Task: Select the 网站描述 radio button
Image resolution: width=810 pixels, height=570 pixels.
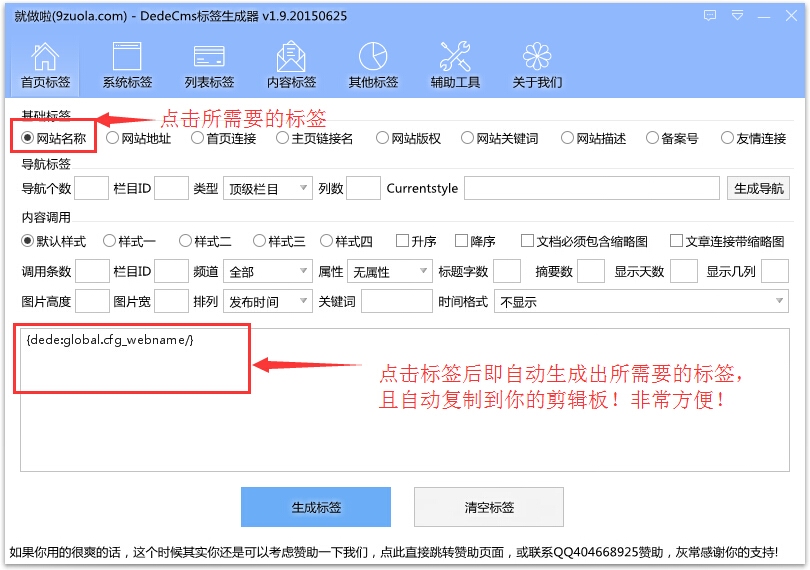Action: pos(594,138)
